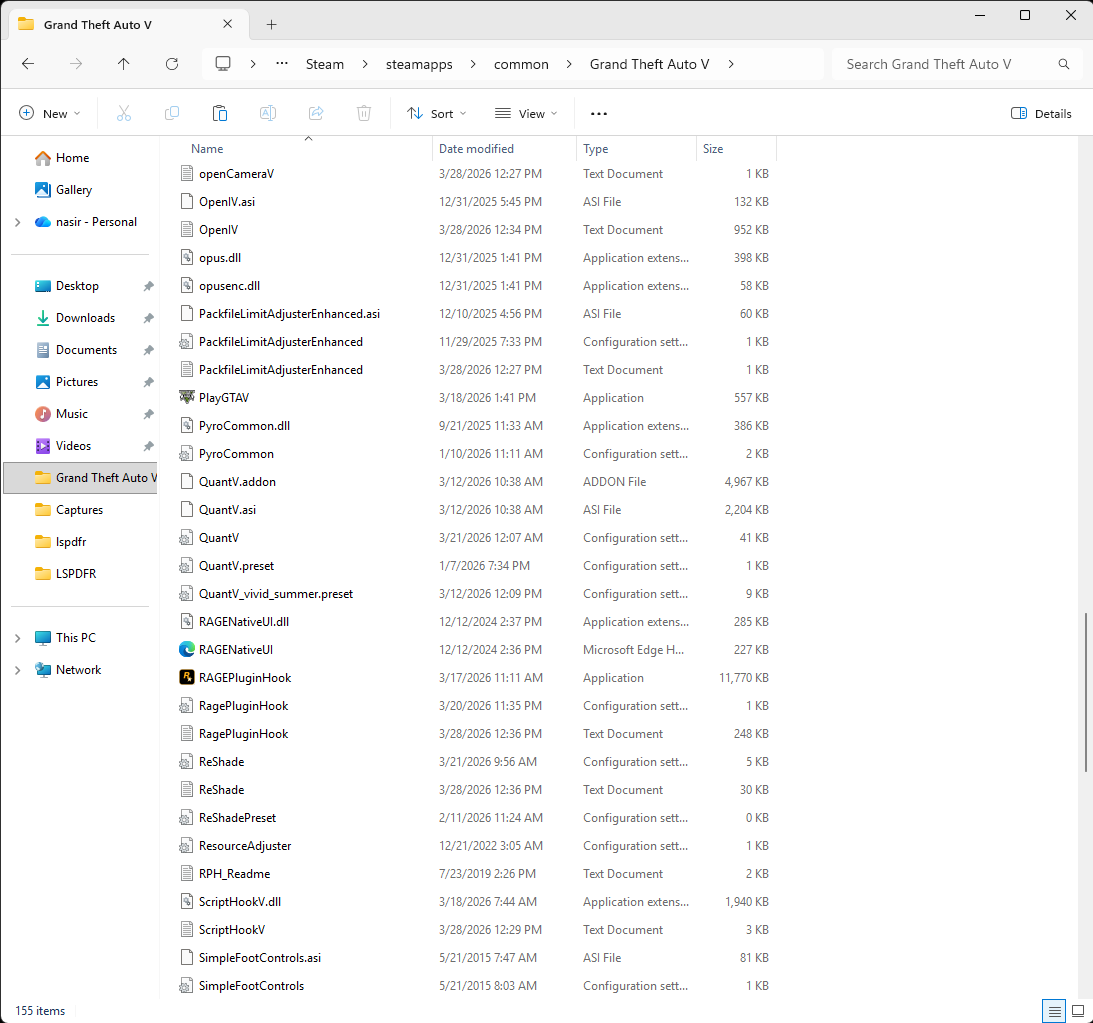Expand the This PC tree node

click(x=17, y=638)
